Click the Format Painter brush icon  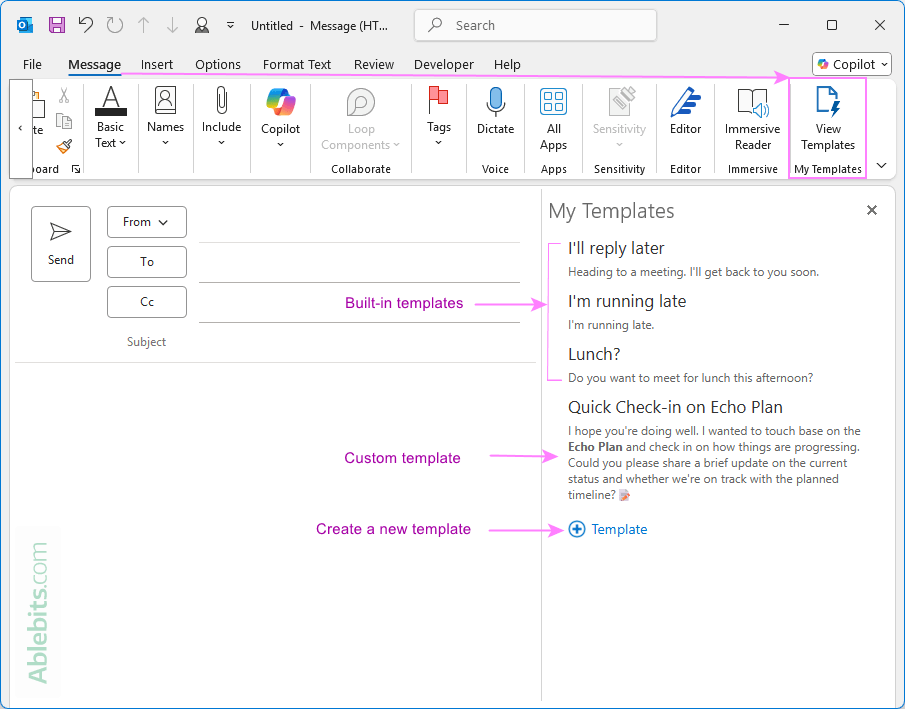(64, 146)
